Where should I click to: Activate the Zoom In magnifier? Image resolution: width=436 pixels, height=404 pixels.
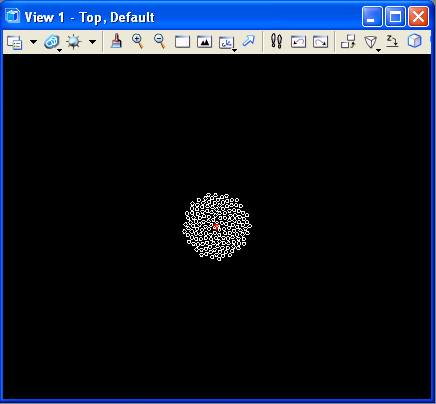(x=138, y=41)
